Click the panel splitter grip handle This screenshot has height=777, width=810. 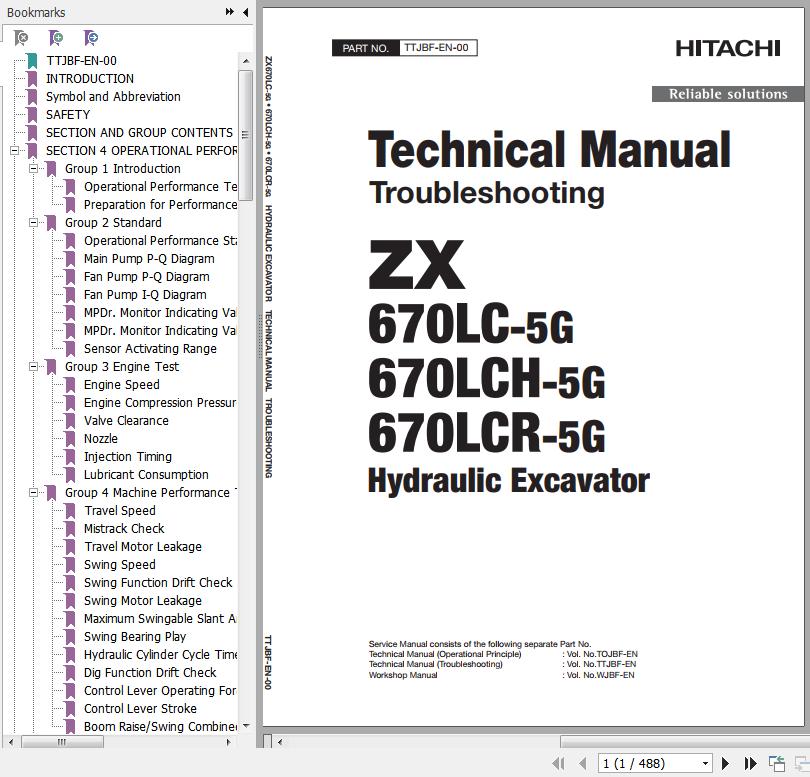[259, 336]
